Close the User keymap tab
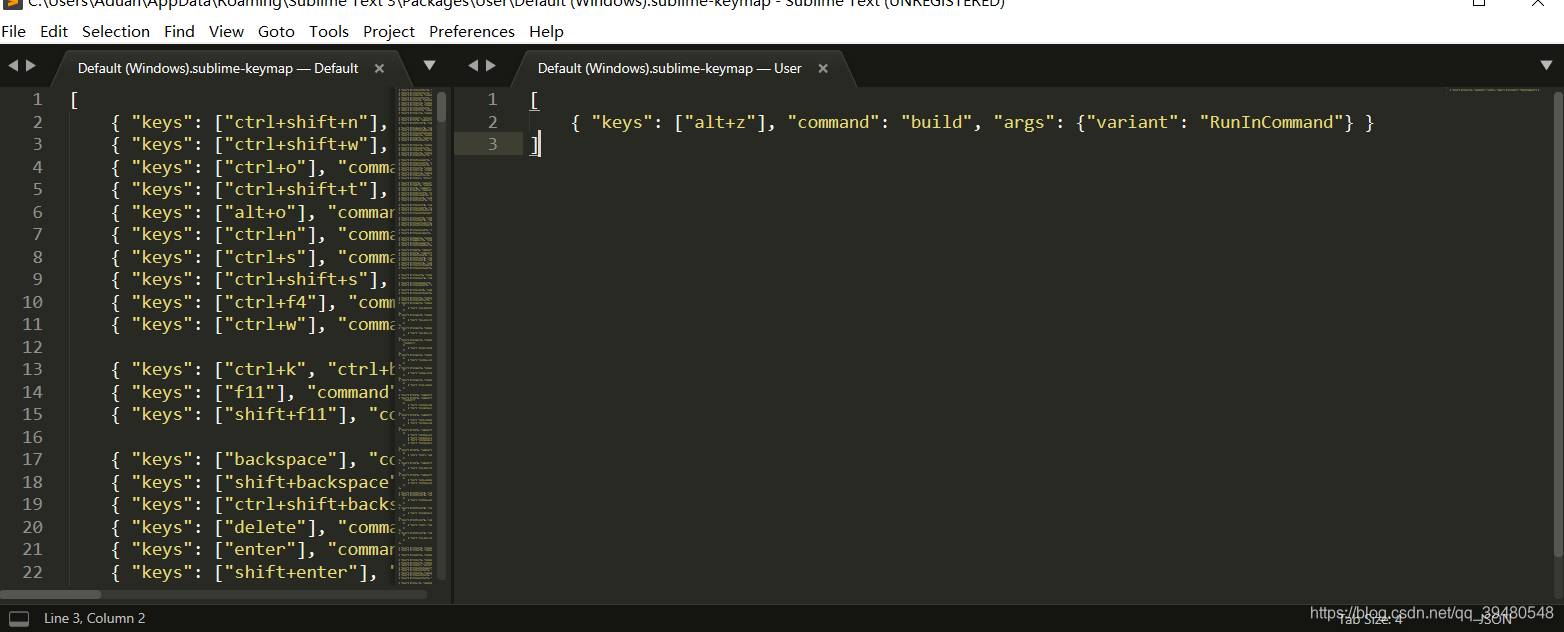Screen dimensions: 1564x632 click(823, 69)
